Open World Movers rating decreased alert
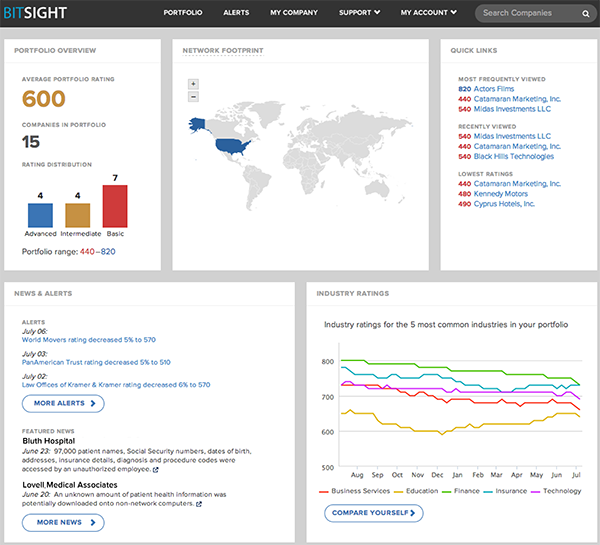This screenshot has height=545, width=600. click(89, 340)
